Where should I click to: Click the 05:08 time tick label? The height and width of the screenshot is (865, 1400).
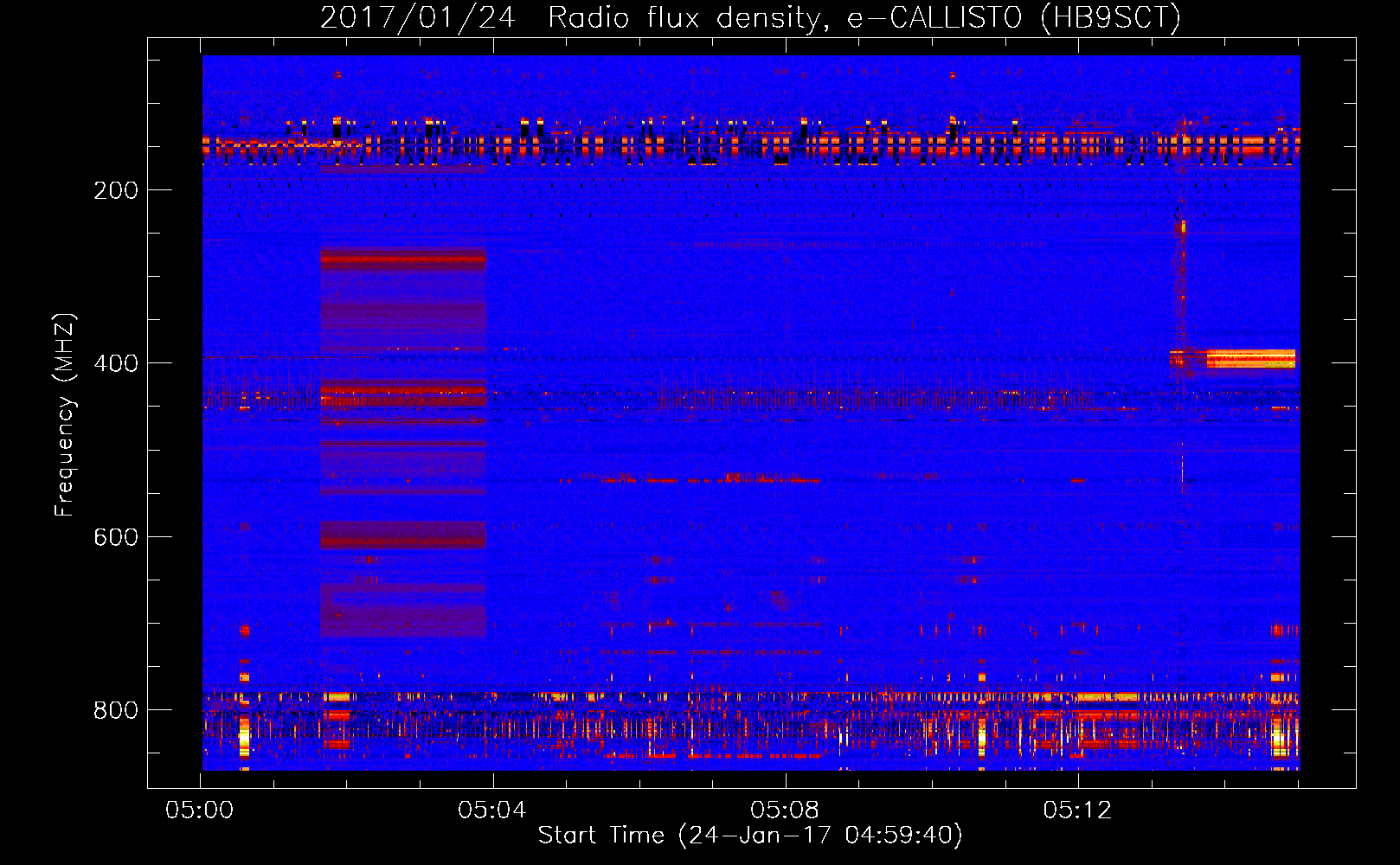point(785,811)
